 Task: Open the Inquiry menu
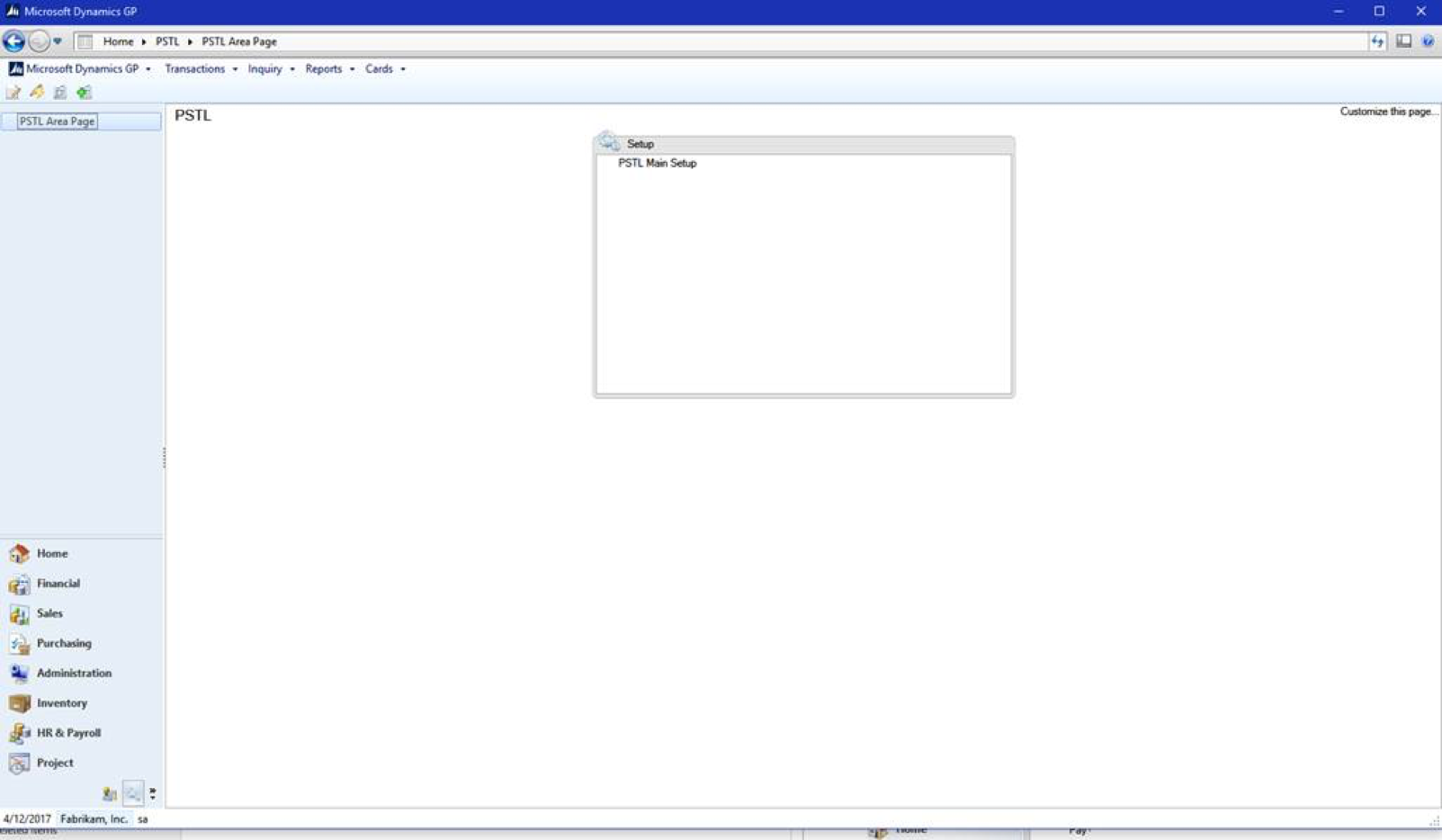[x=264, y=68]
